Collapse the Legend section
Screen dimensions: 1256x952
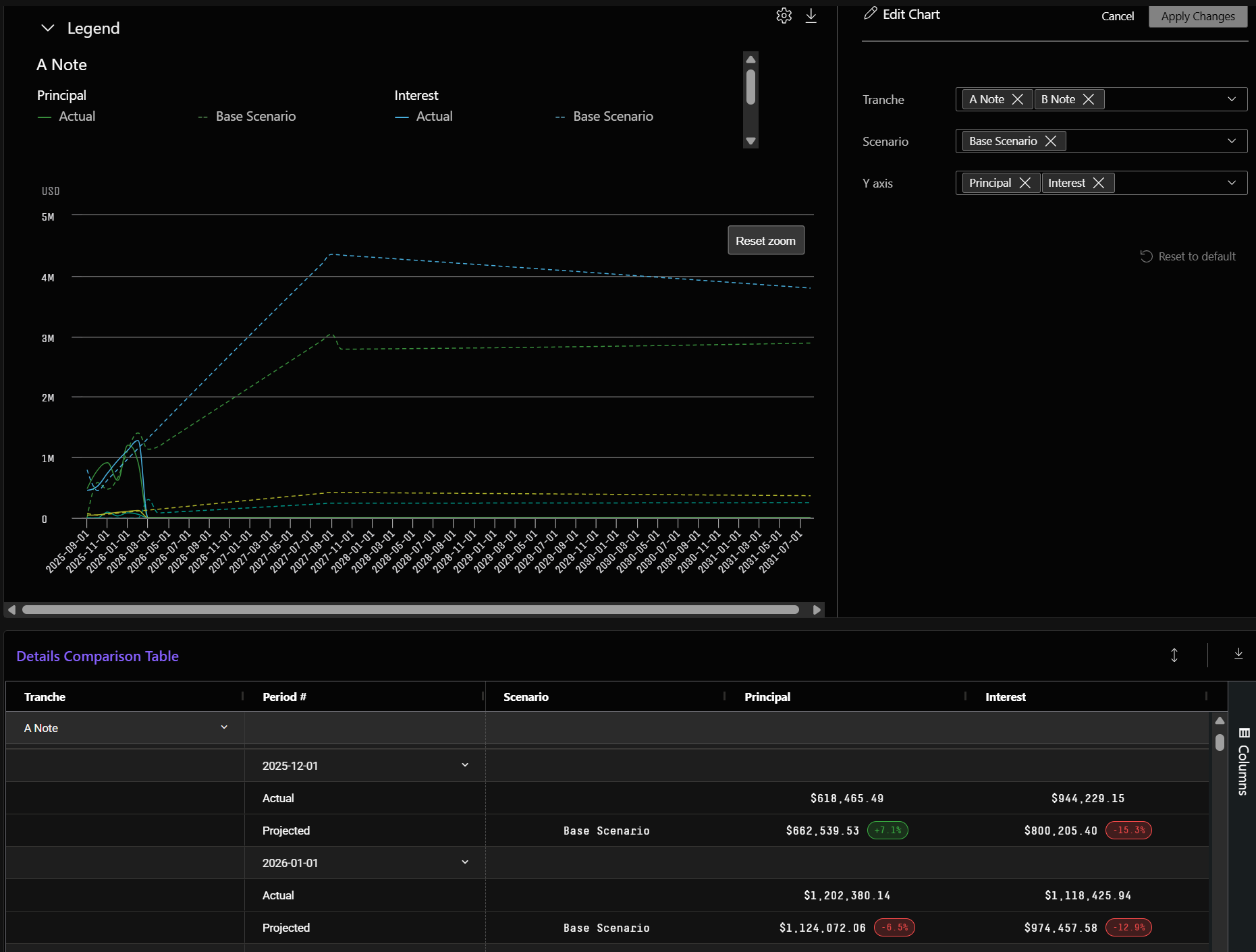point(47,28)
